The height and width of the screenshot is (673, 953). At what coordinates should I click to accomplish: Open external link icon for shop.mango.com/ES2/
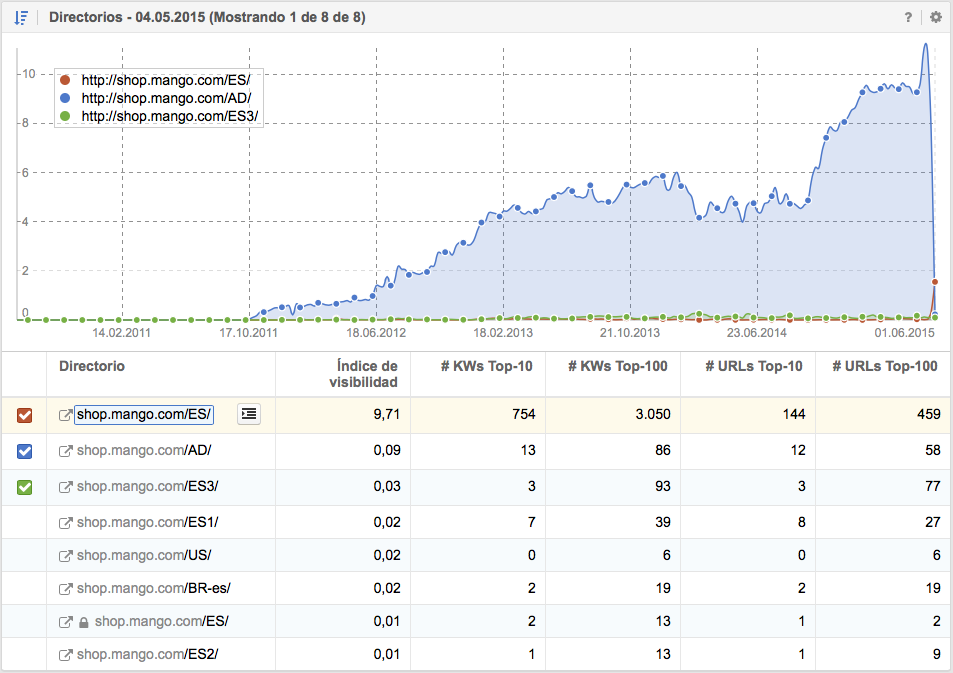point(66,655)
